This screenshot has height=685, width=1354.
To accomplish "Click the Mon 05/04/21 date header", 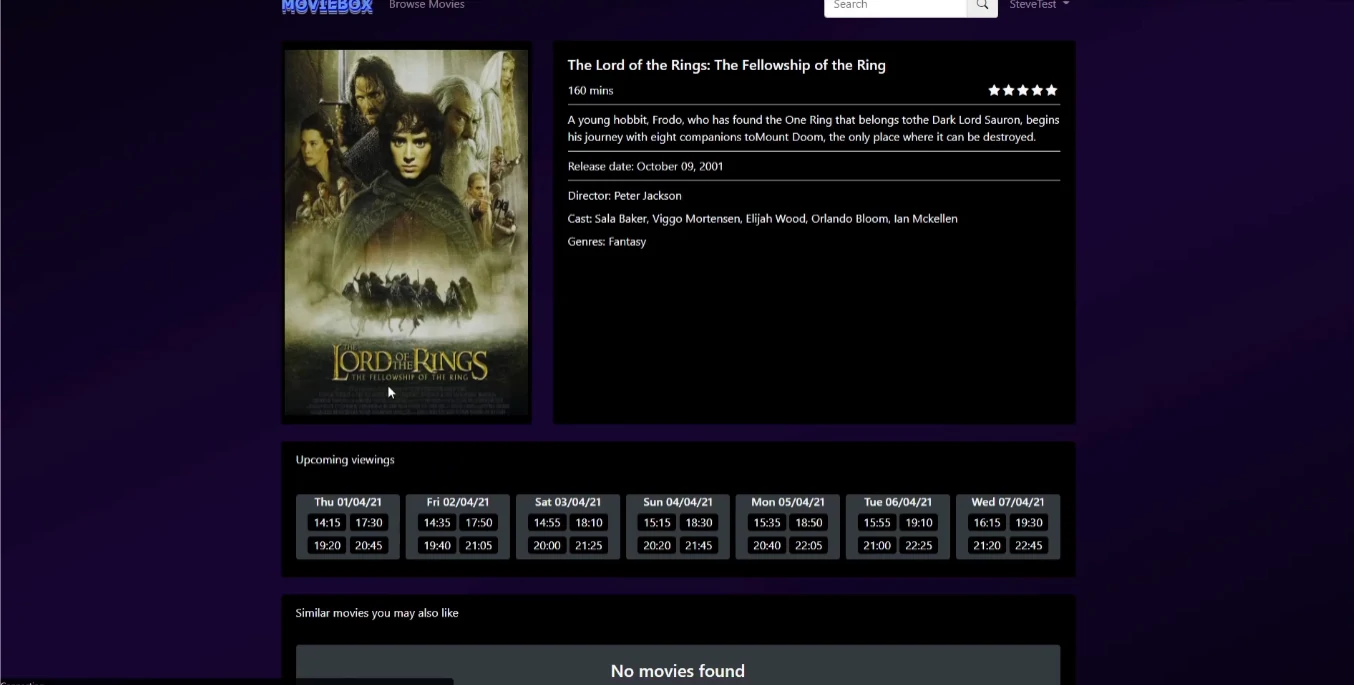I will click(788, 502).
